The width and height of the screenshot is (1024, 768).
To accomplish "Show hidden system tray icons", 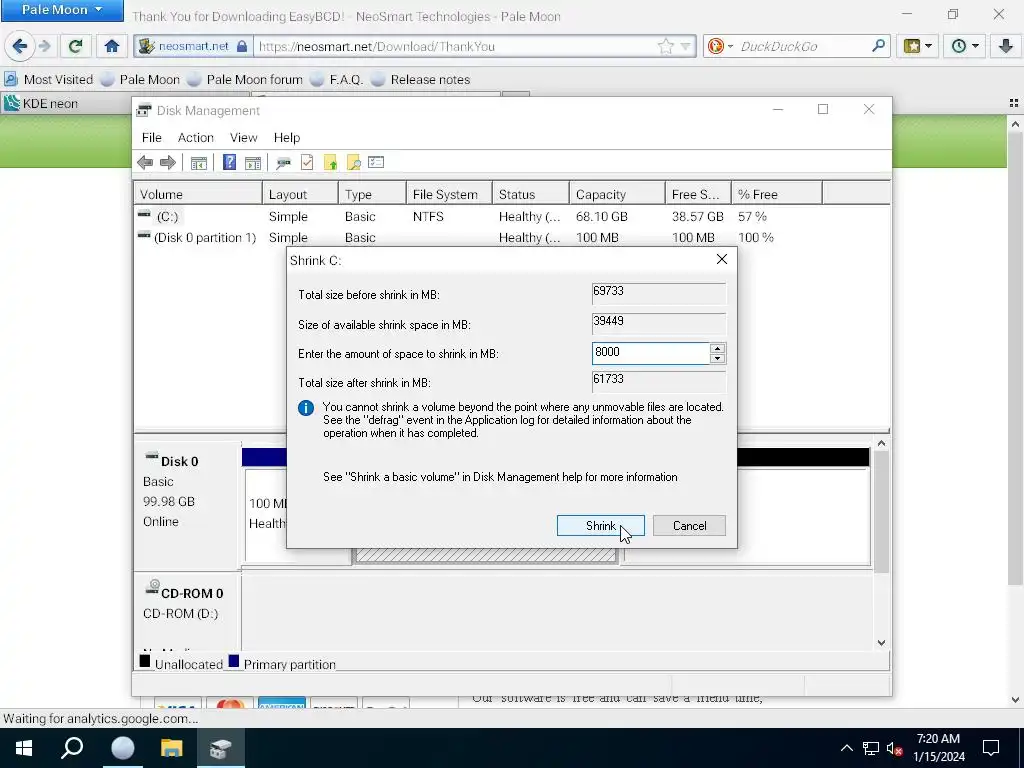I will [x=846, y=748].
